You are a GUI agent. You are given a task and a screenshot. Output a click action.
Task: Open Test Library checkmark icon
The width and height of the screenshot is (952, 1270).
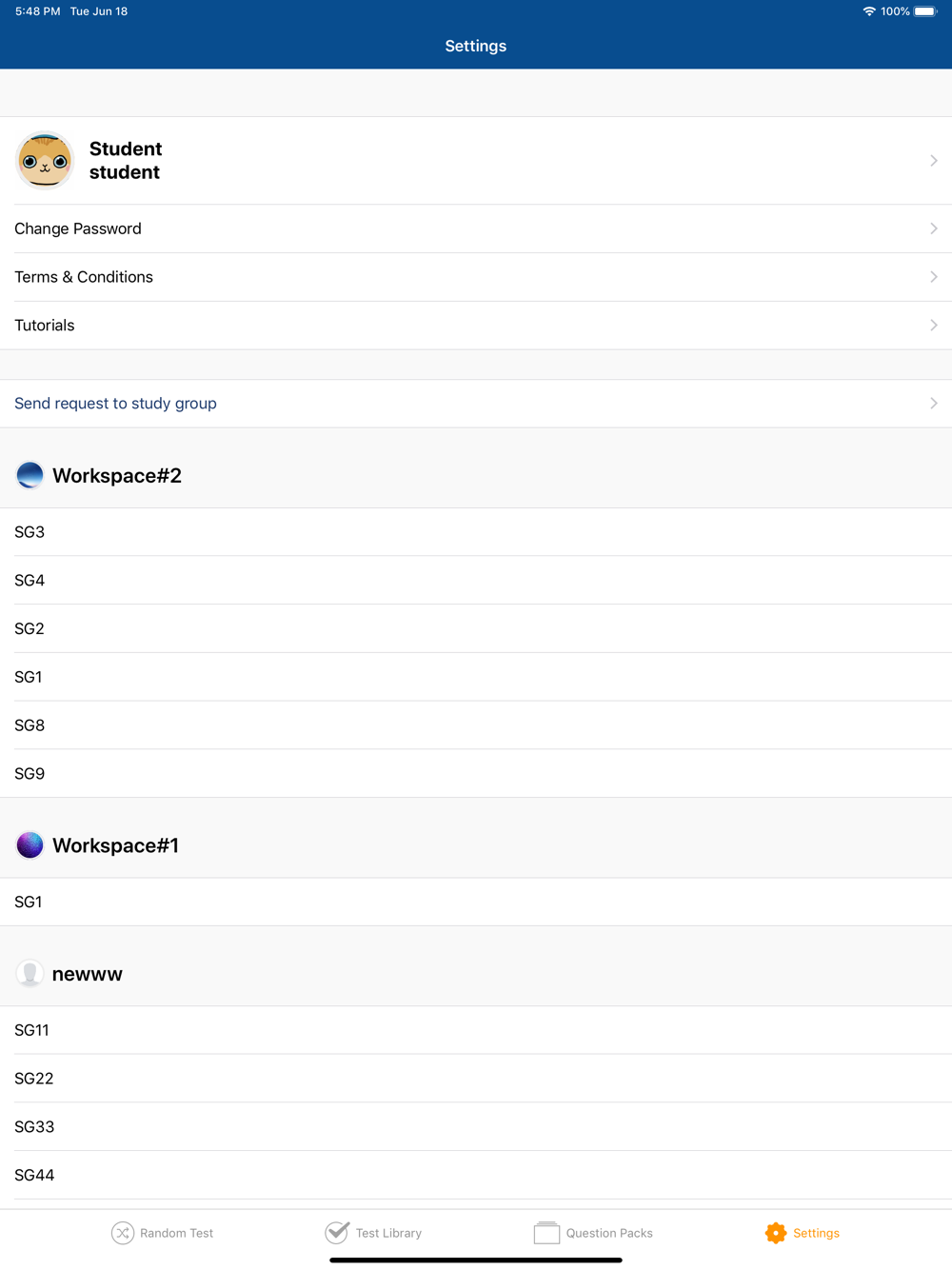[337, 1232]
